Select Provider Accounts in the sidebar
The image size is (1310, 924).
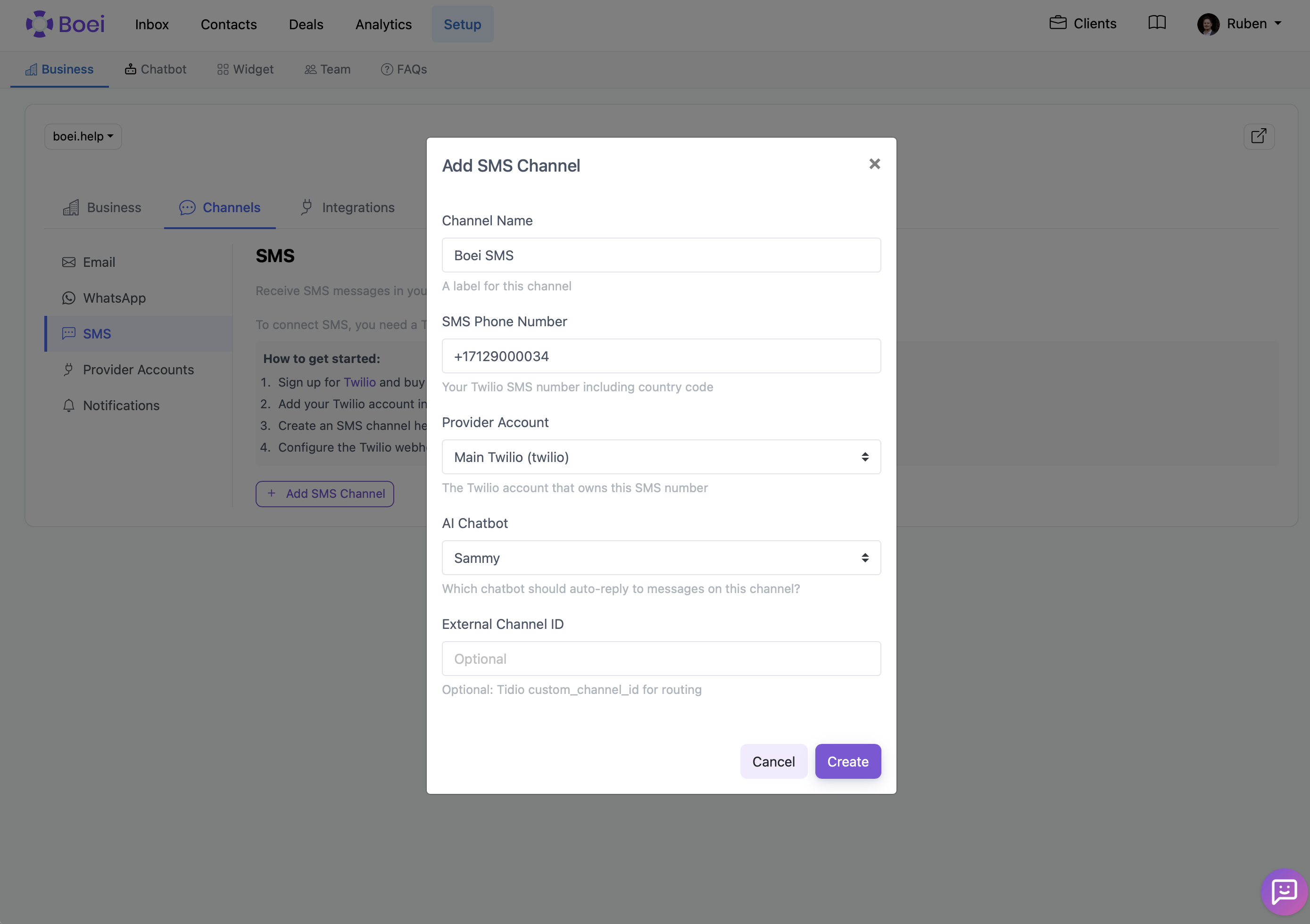[139, 370]
